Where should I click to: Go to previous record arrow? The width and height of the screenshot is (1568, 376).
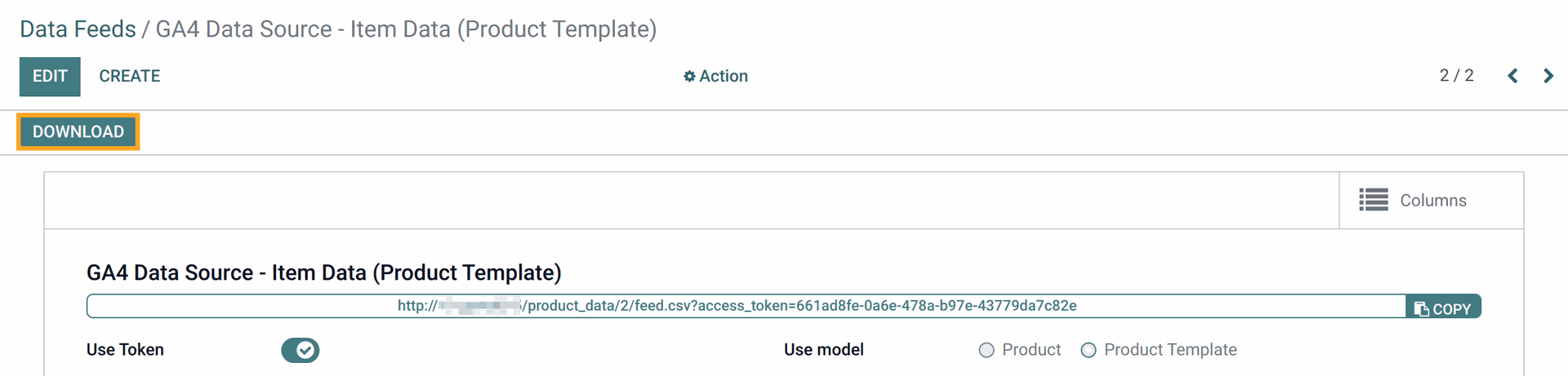[1512, 76]
